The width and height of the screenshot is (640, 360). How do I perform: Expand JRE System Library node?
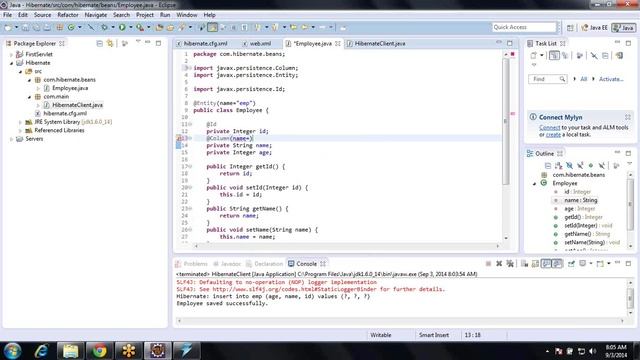pos(20,122)
